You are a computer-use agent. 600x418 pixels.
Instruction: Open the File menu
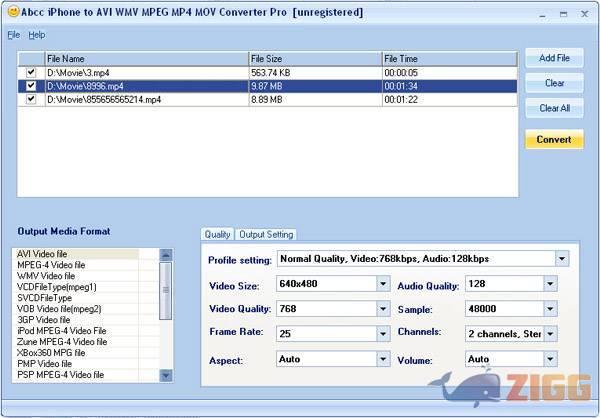pos(13,35)
